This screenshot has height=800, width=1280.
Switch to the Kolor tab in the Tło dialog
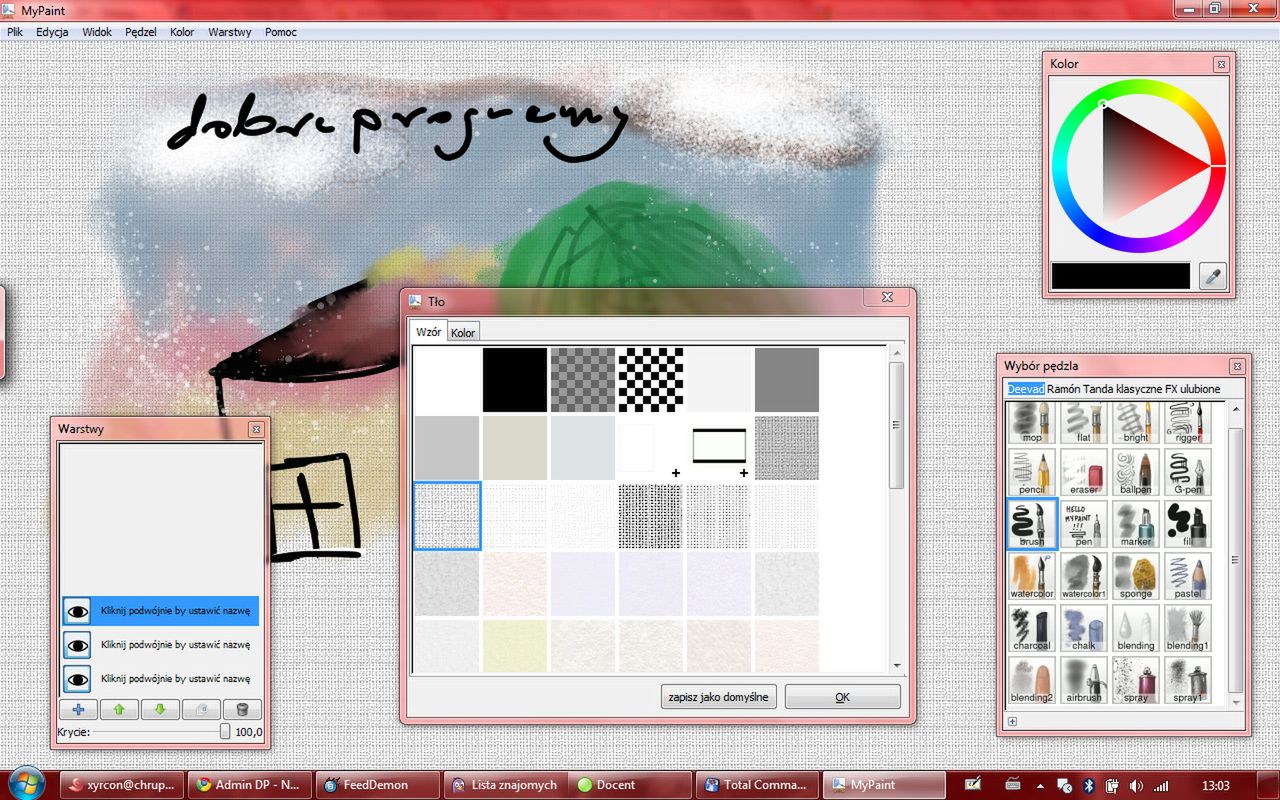[x=463, y=331]
